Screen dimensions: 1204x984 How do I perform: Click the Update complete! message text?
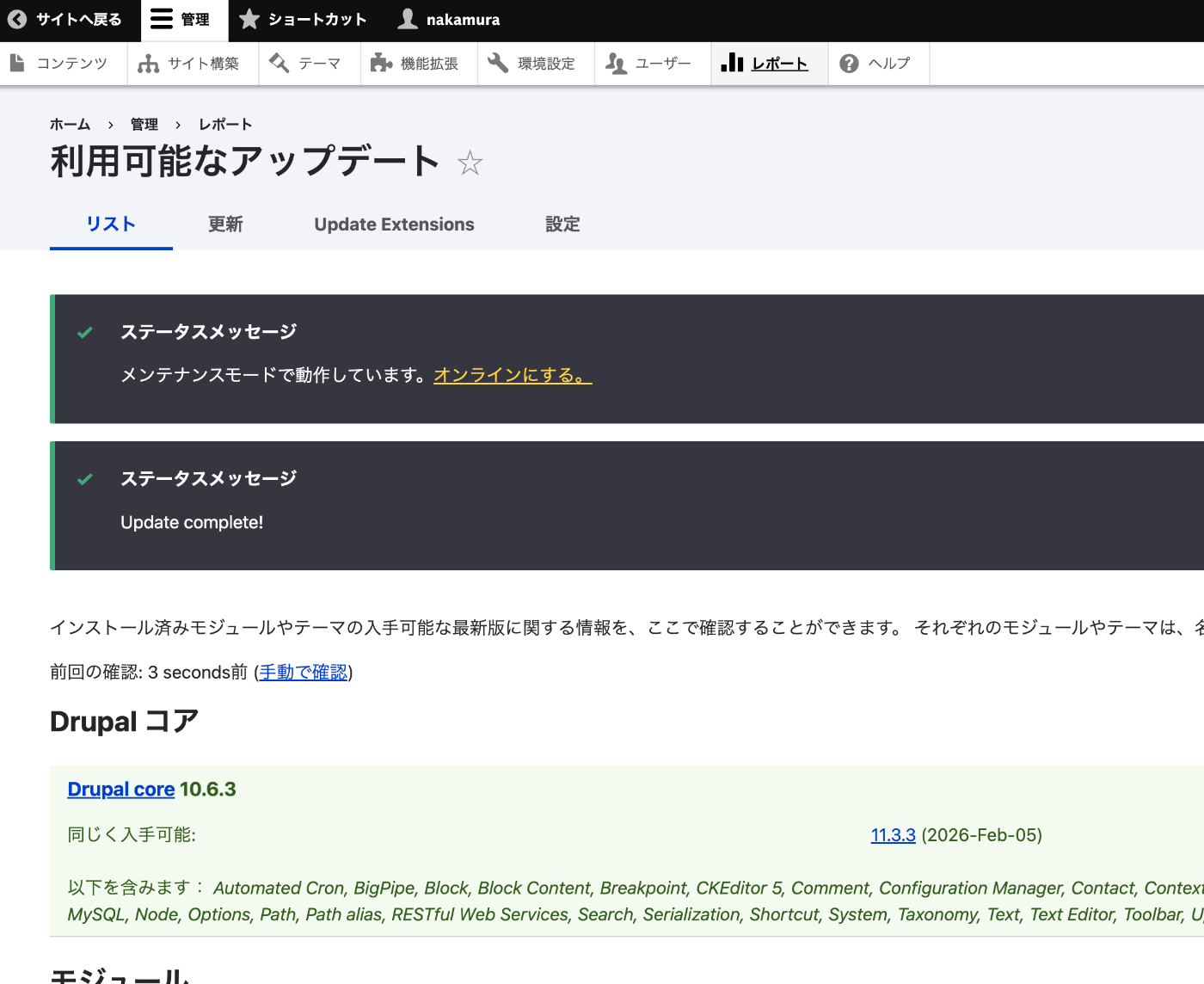pyautogui.click(x=192, y=522)
